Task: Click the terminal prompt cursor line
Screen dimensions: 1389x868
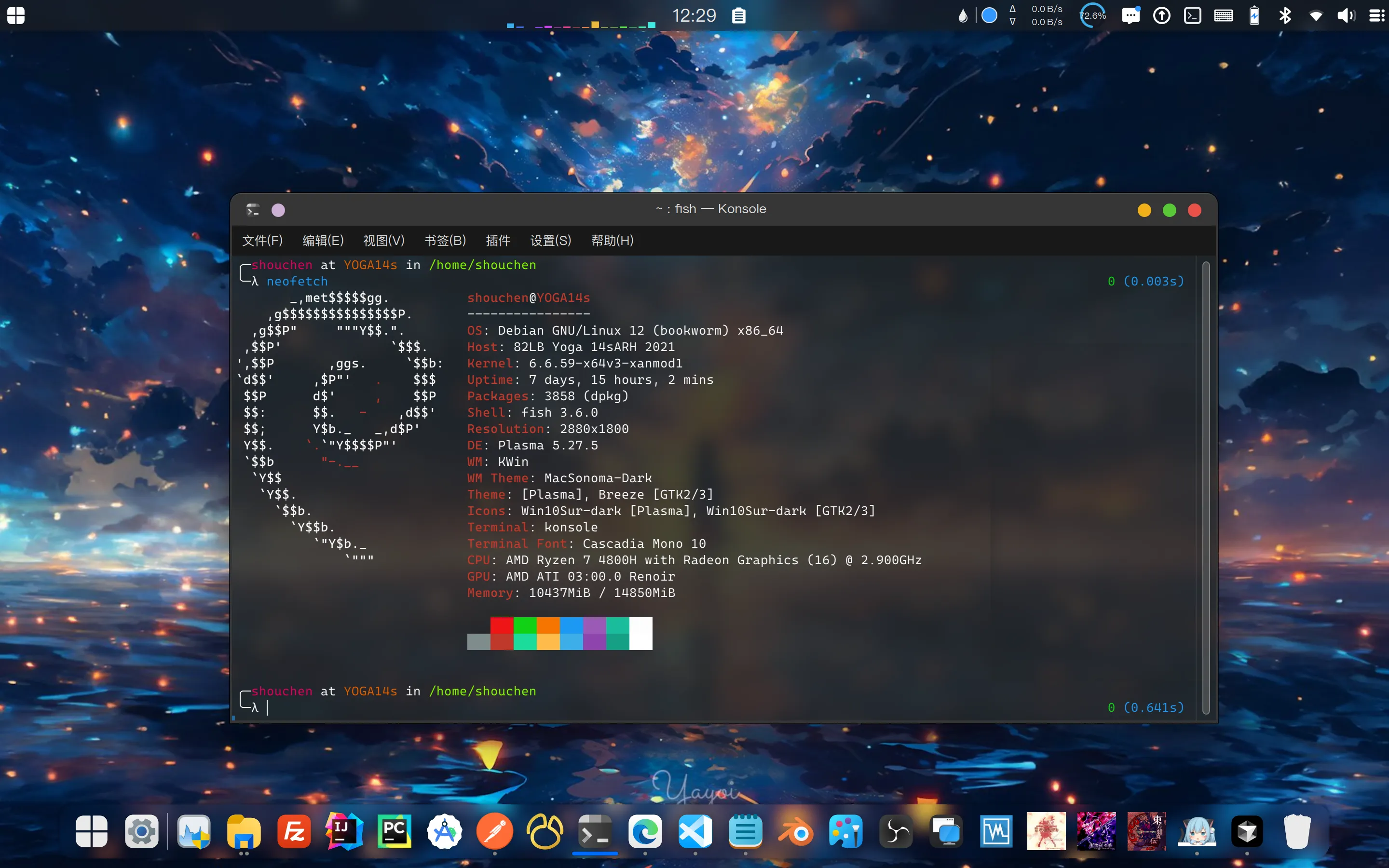Action: click(268, 708)
